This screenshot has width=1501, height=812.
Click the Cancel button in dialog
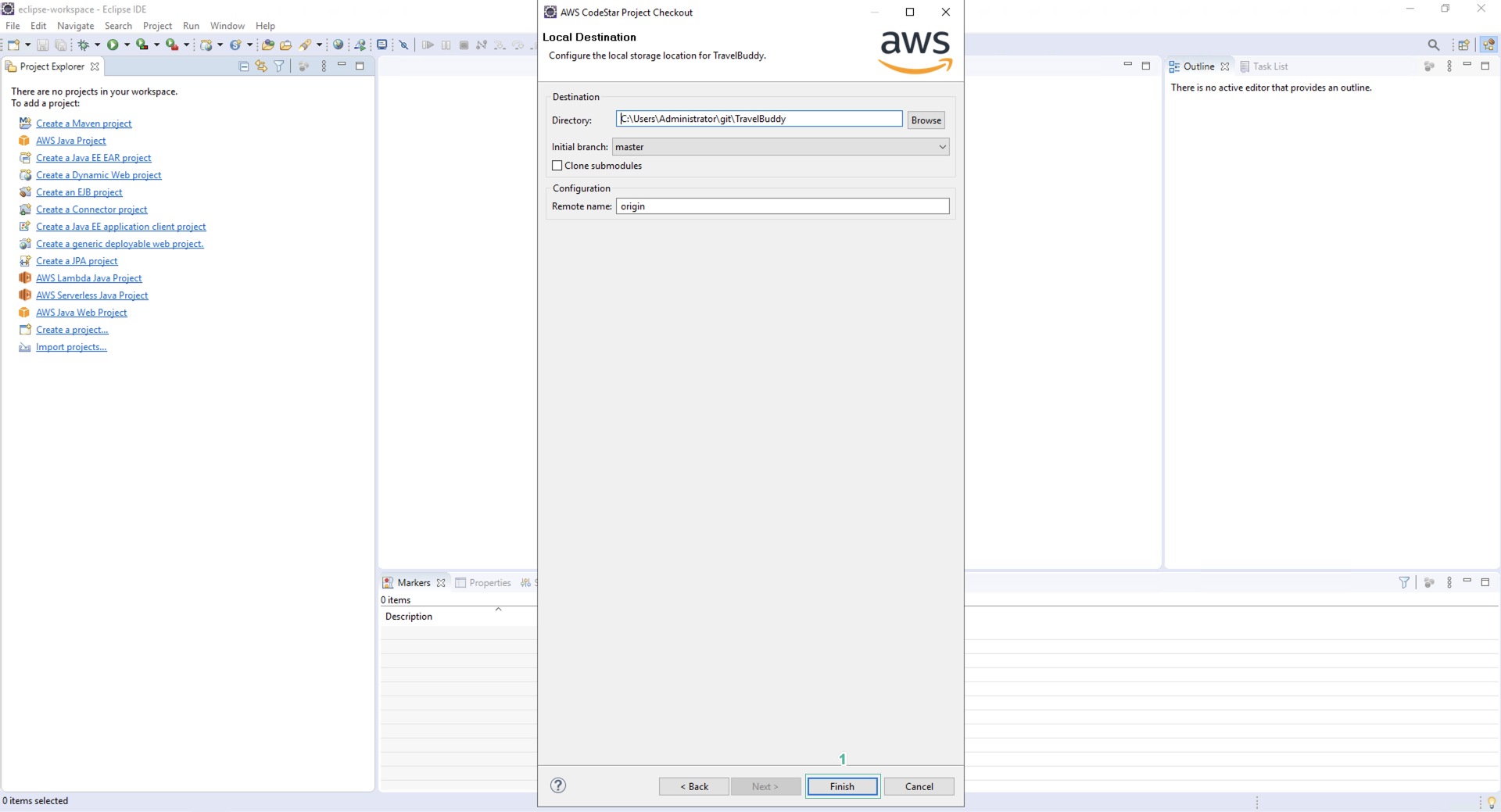click(x=919, y=786)
